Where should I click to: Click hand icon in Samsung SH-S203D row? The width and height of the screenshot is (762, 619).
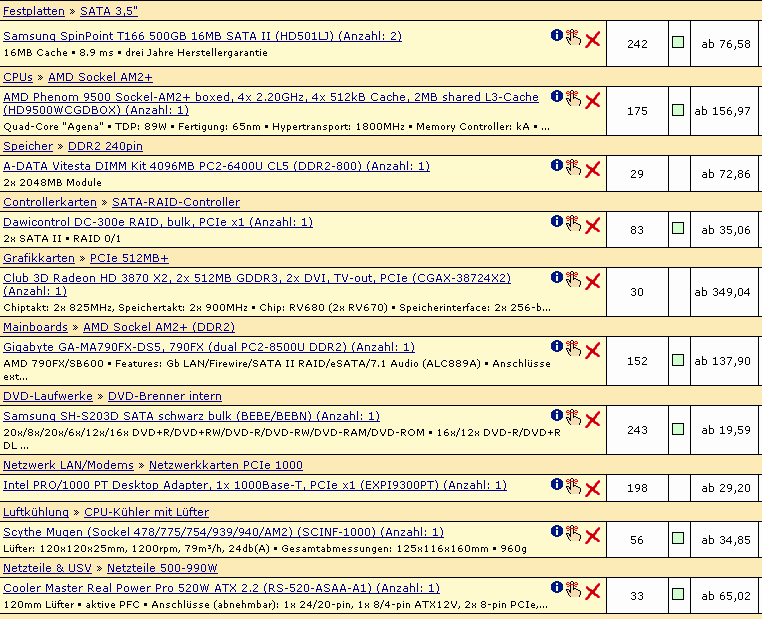click(x=573, y=417)
